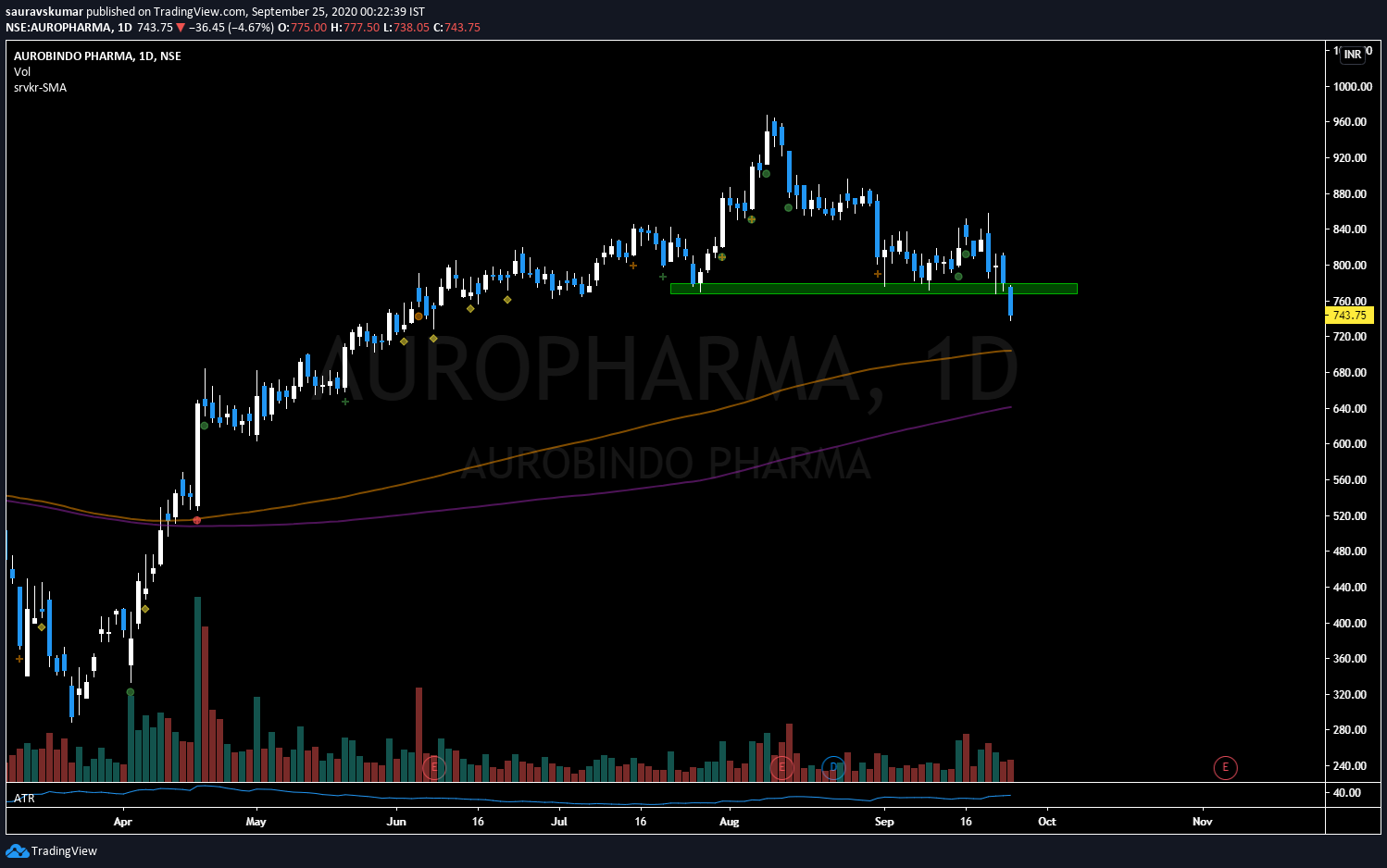Click the INR currency badge

pos(1353,55)
